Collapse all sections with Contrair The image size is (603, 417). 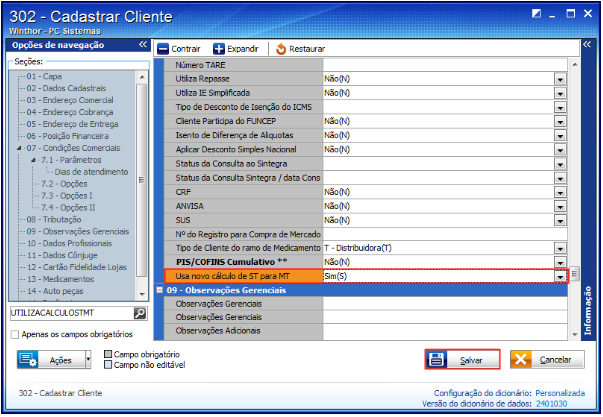(179, 49)
